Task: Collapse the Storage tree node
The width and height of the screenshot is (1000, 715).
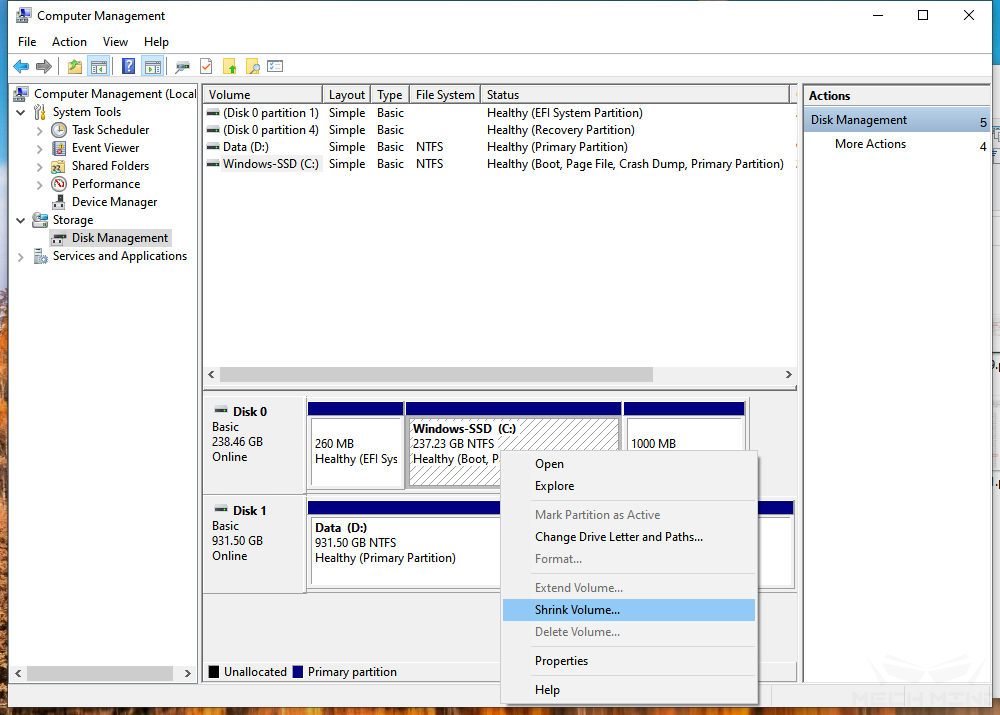Action: click(x=21, y=220)
